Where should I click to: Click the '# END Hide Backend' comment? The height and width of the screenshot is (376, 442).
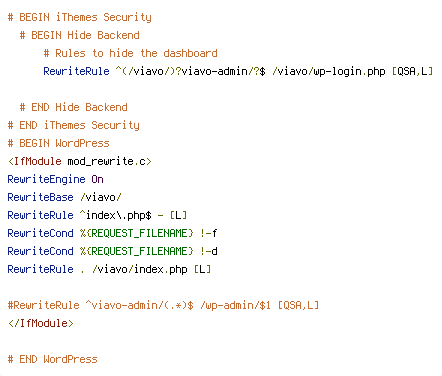74,107
